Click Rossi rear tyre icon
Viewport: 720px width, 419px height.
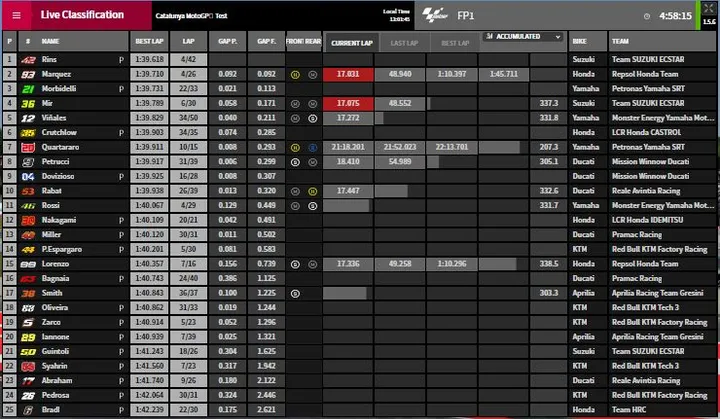tap(313, 206)
